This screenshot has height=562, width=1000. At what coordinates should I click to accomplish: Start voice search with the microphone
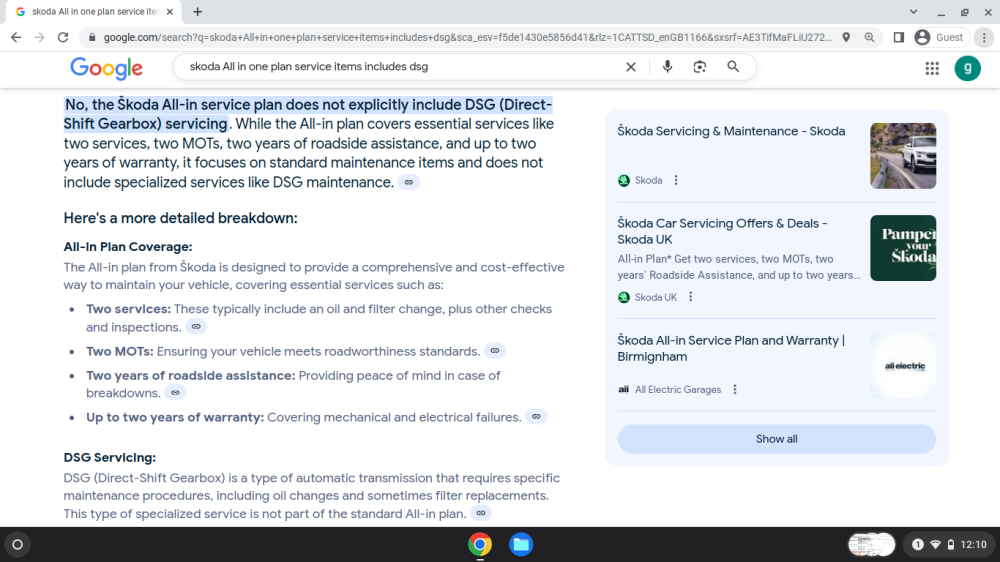[667, 66]
